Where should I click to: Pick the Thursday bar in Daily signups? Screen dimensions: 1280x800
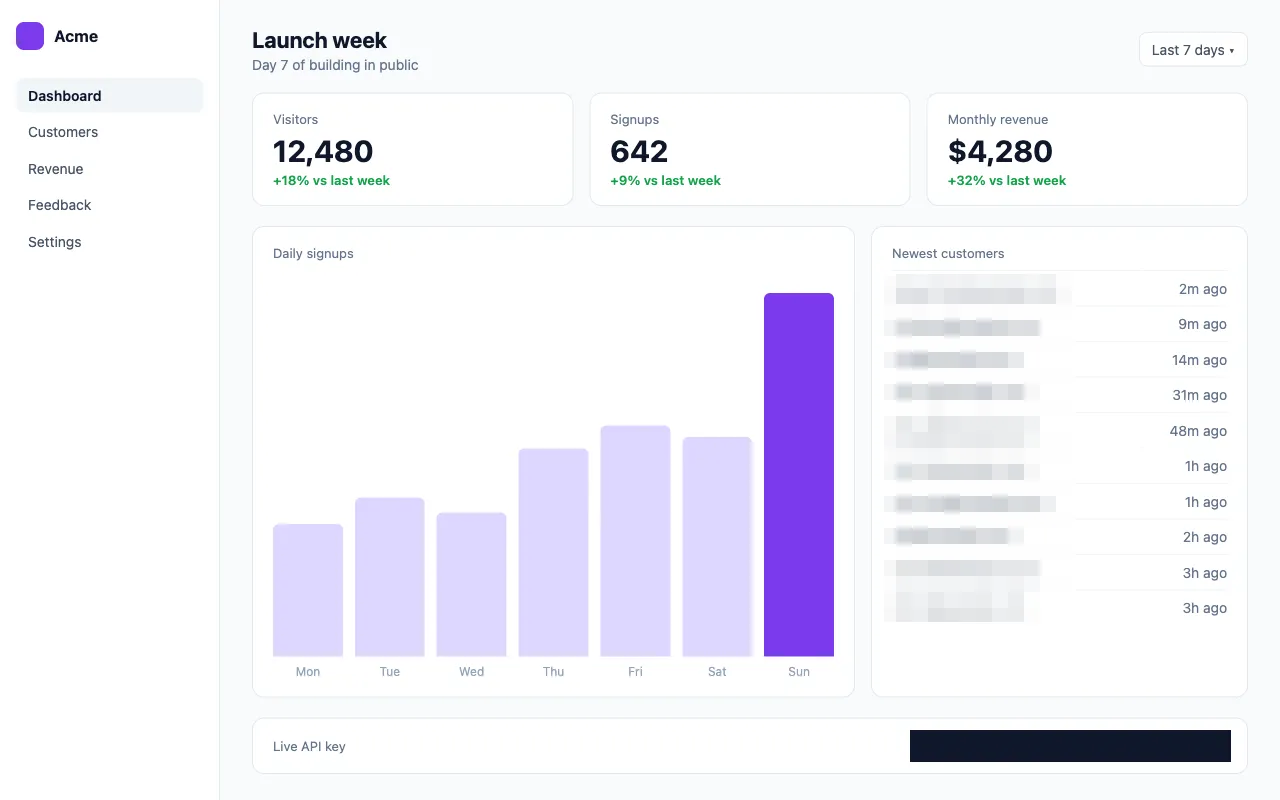click(x=553, y=553)
